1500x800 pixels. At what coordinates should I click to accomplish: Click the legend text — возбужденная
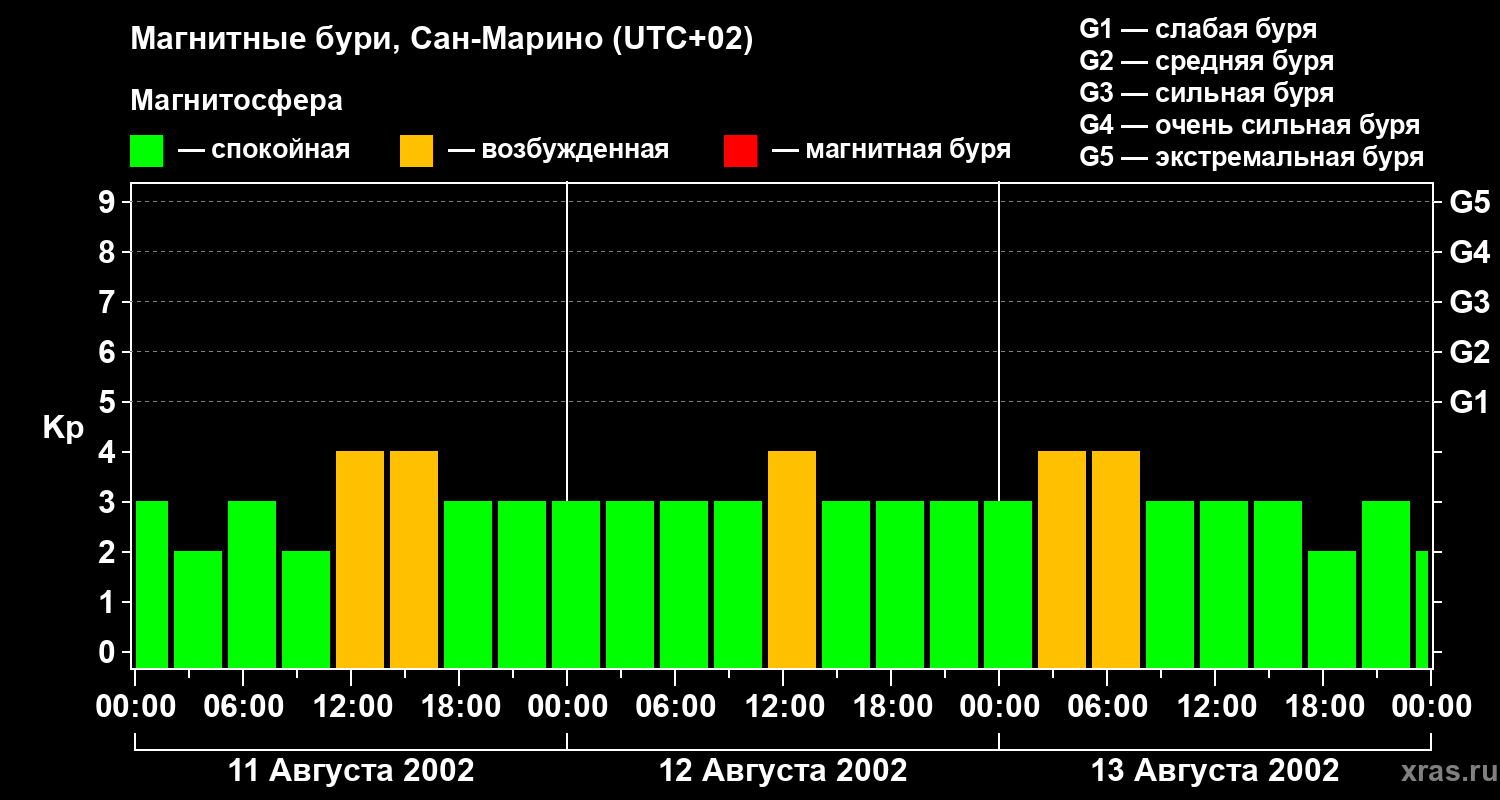558,151
